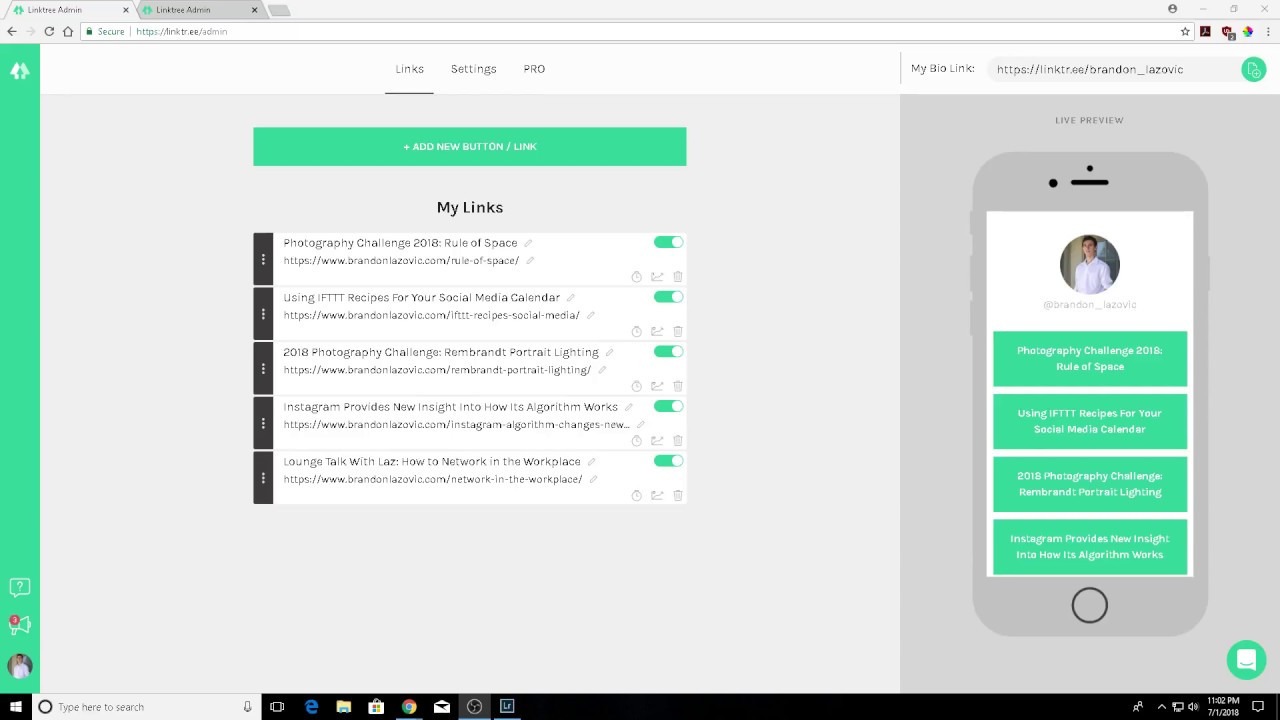The image size is (1280, 720).
Task: Switch to the second Linktree Admin browser tab
Action: pos(196,10)
